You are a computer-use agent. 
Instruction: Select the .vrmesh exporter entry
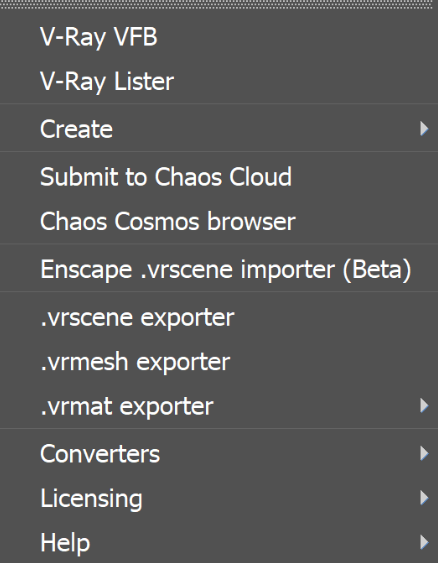click(219, 362)
